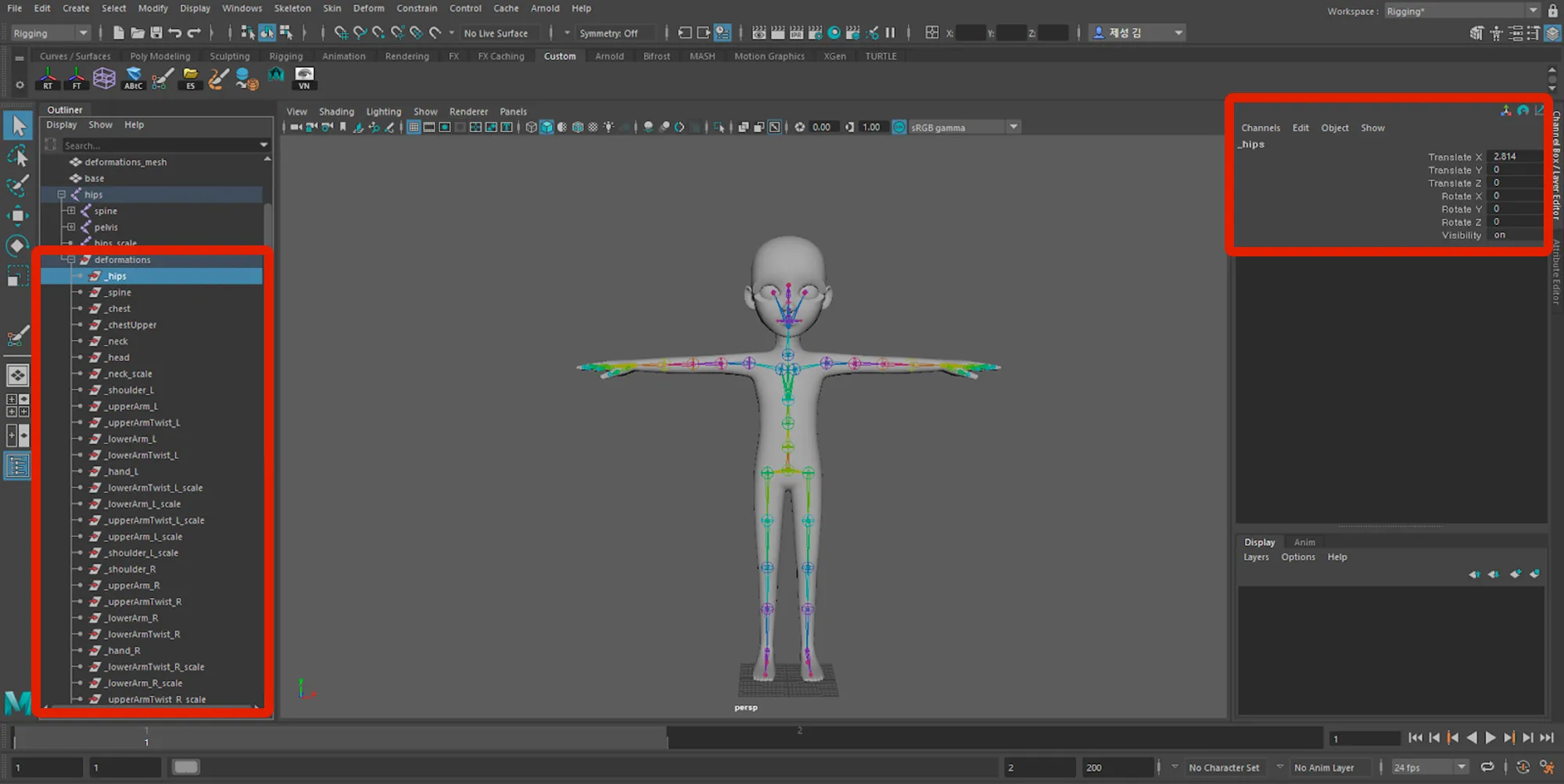Activate the Scale tool in toolbox
Image resolution: width=1564 pixels, height=784 pixels.
tap(17, 276)
